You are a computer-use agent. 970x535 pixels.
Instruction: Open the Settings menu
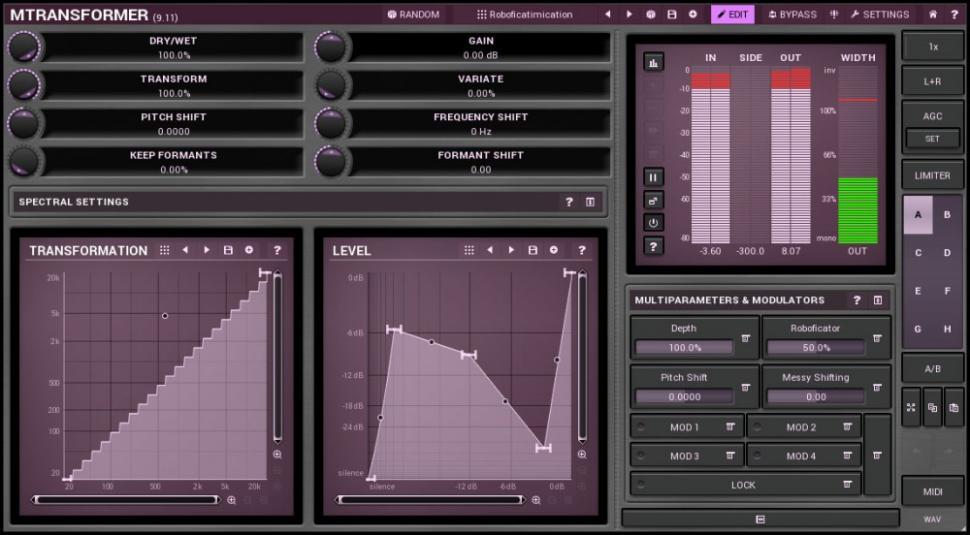880,14
